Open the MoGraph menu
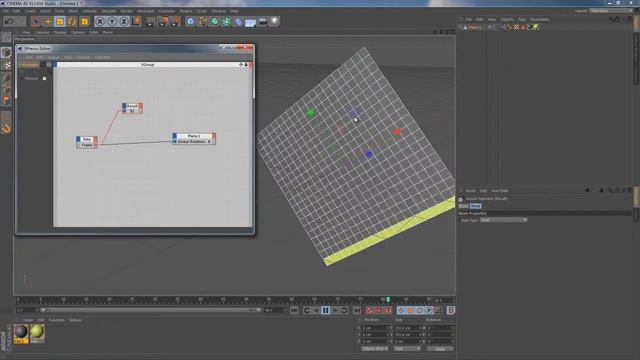Image resolution: width=640 pixels, height=360 pixels. pos(146,11)
